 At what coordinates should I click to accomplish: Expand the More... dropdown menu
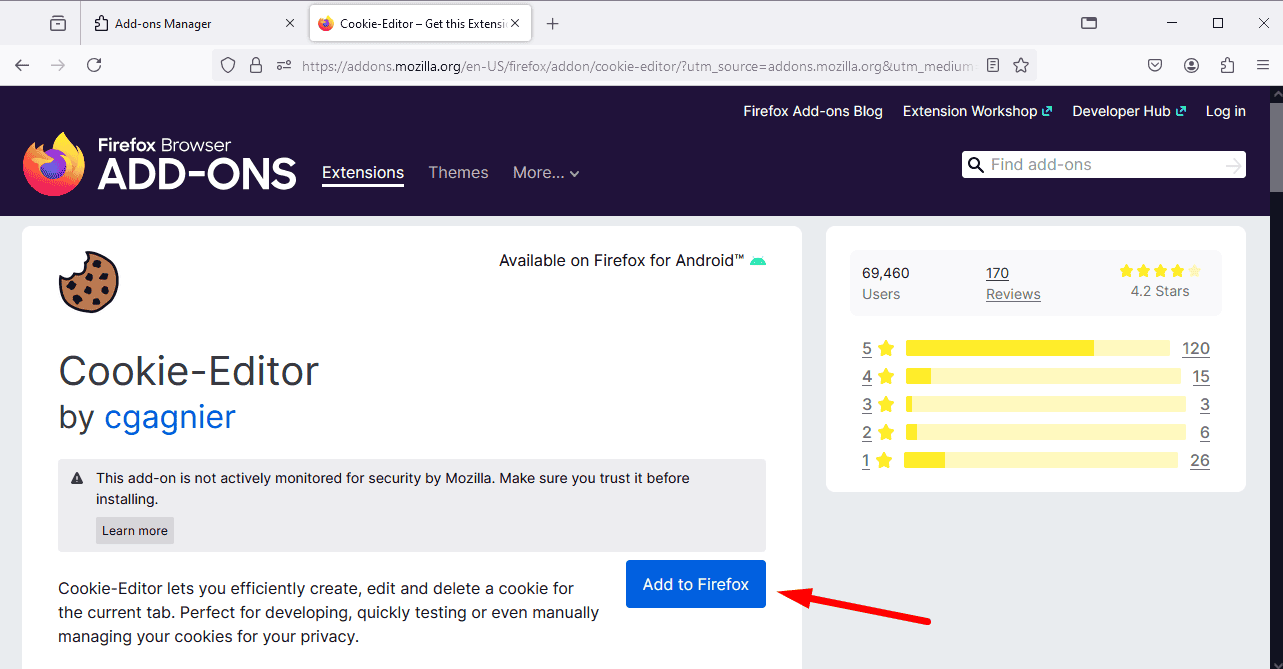(546, 173)
